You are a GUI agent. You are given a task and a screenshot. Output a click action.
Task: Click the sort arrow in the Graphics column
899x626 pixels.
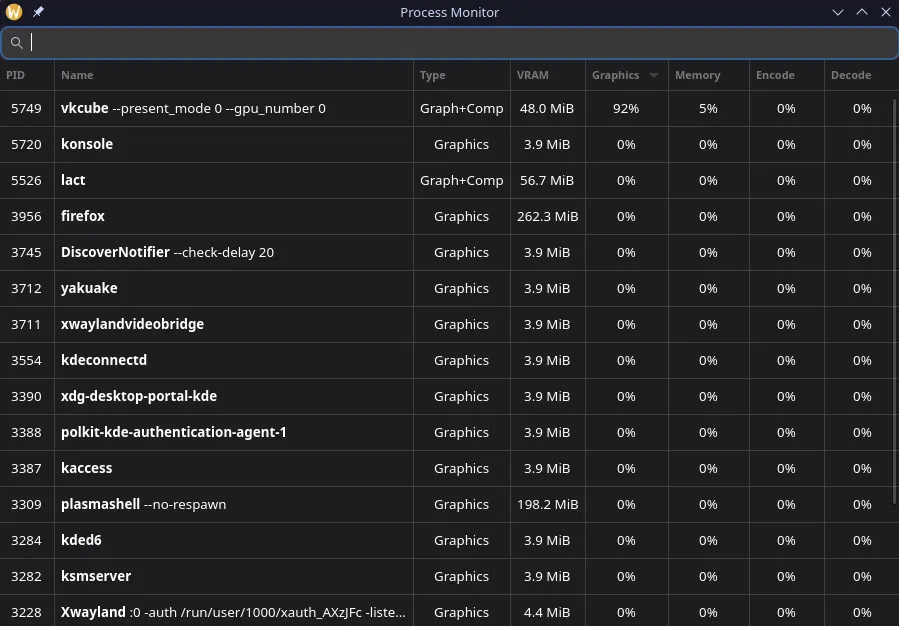pos(654,76)
